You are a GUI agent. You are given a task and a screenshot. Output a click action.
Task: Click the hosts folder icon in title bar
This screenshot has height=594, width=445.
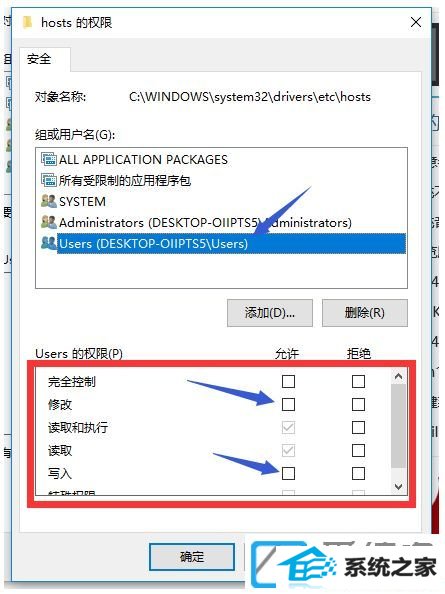pyautogui.click(x=27, y=22)
